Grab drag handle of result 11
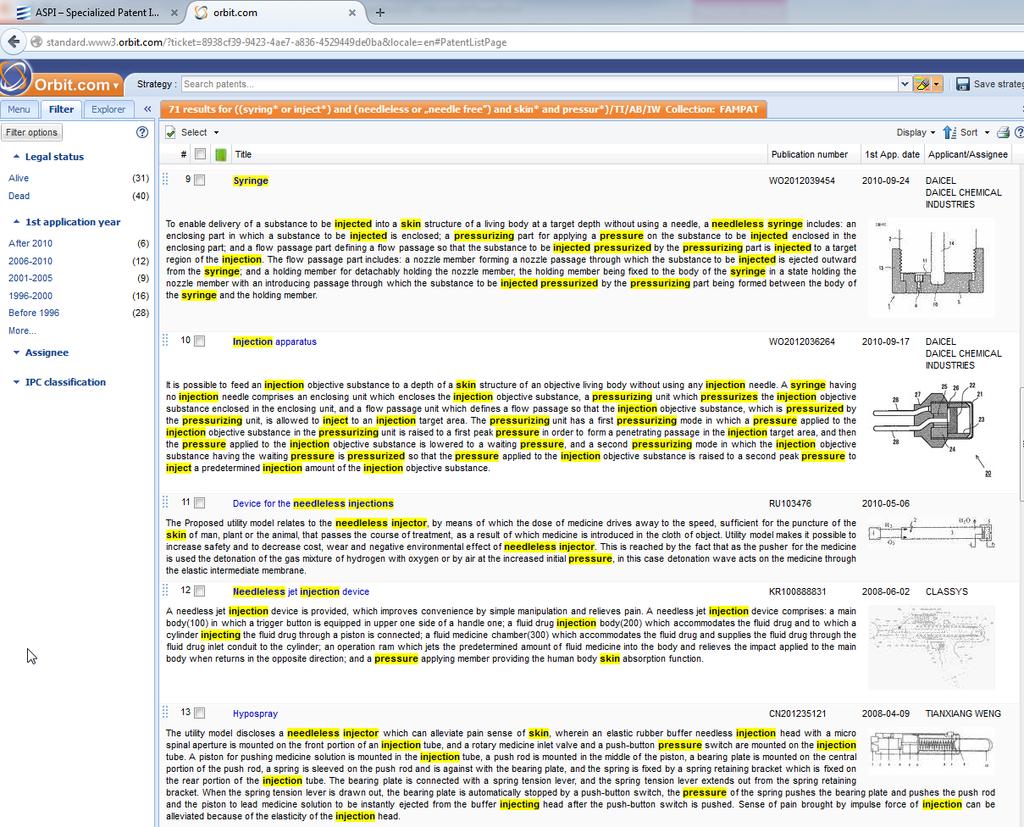The width and height of the screenshot is (1024, 827). (x=165, y=502)
